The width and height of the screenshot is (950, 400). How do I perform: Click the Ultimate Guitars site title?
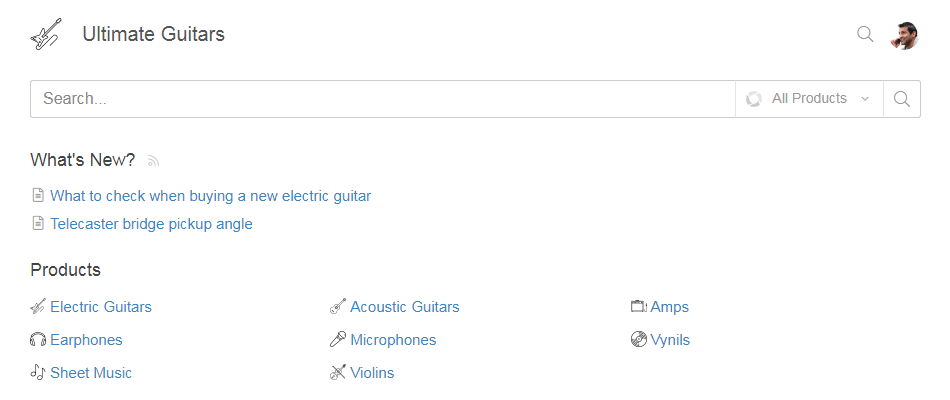click(x=153, y=34)
